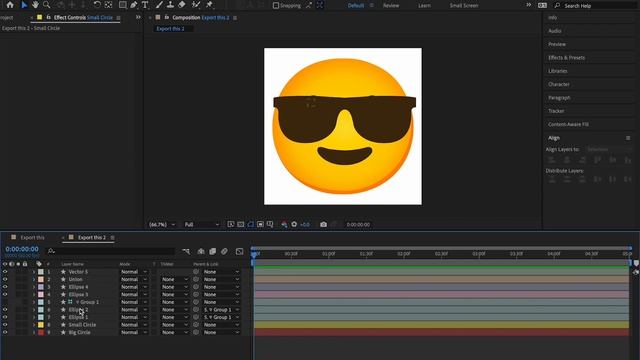Hide the Vector 5 layer

click(5, 271)
